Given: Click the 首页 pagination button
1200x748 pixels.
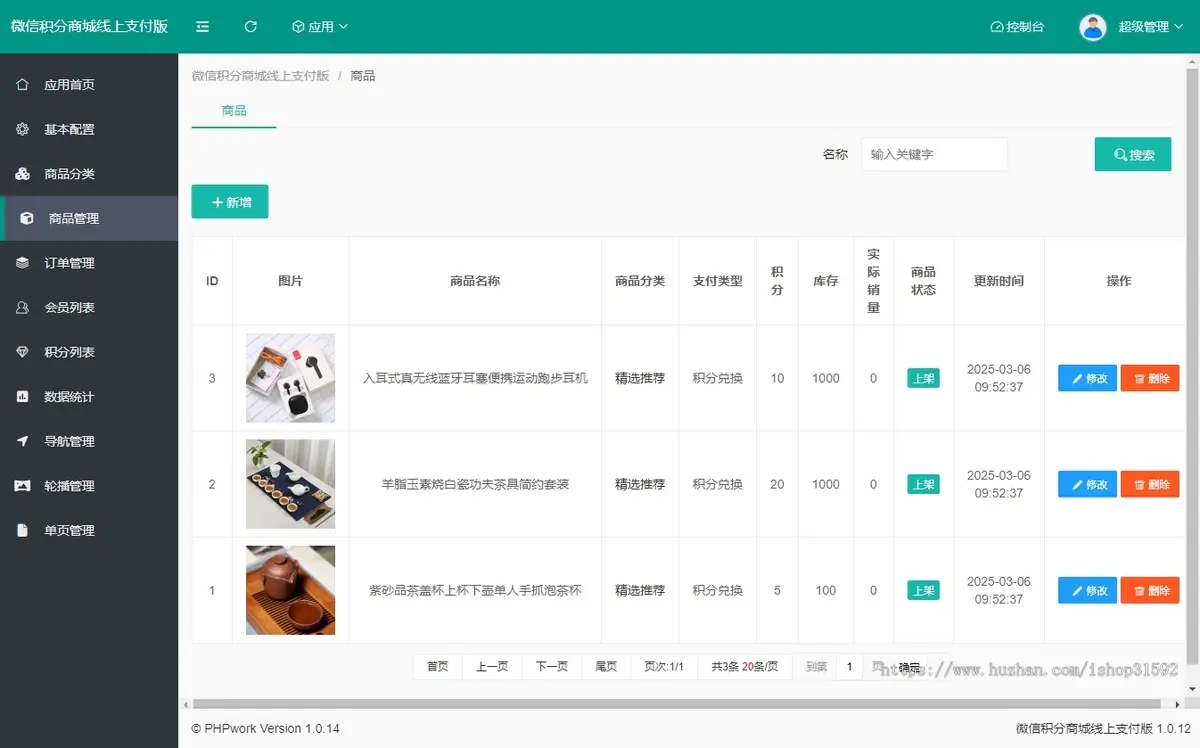Looking at the screenshot, I should pyautogui.click(x=438, y=666).
